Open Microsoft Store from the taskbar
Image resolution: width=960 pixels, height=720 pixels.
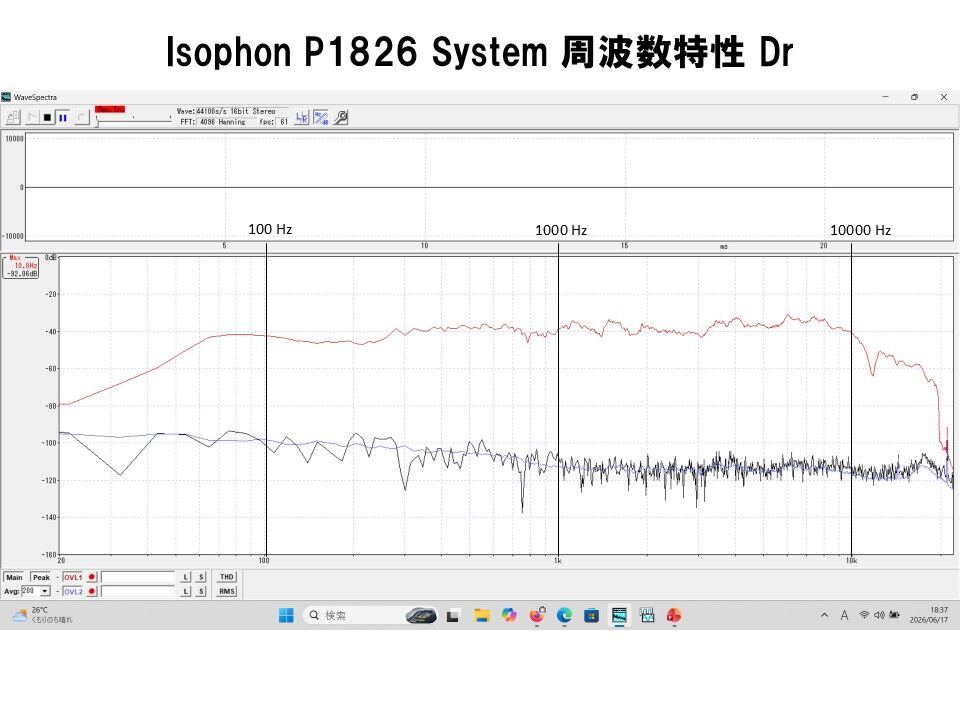(x=591, y=615)
